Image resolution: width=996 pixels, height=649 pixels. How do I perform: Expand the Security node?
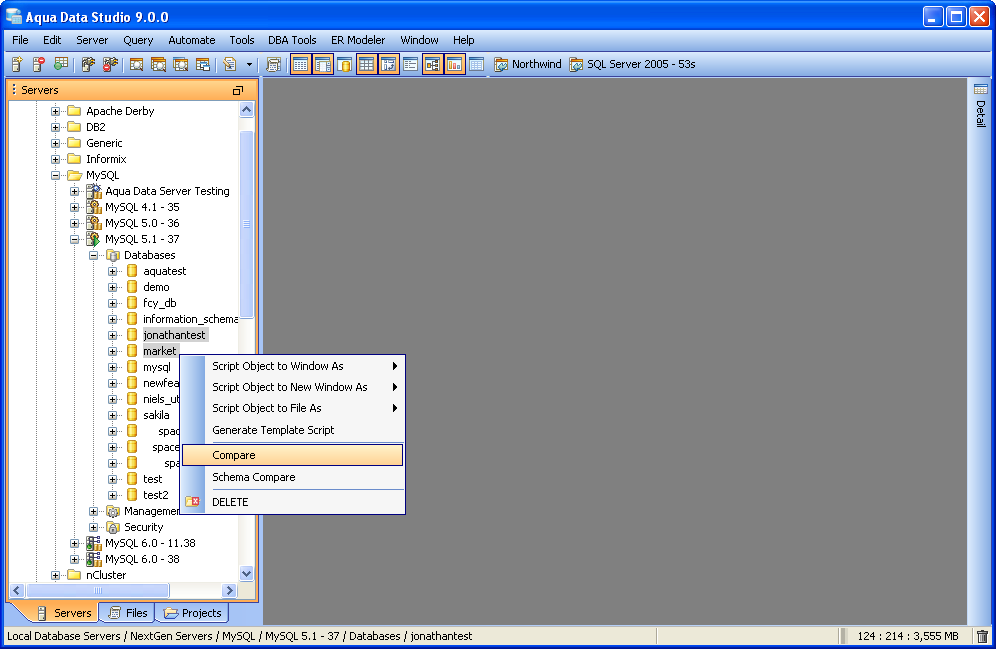click(x=93, y=527)
